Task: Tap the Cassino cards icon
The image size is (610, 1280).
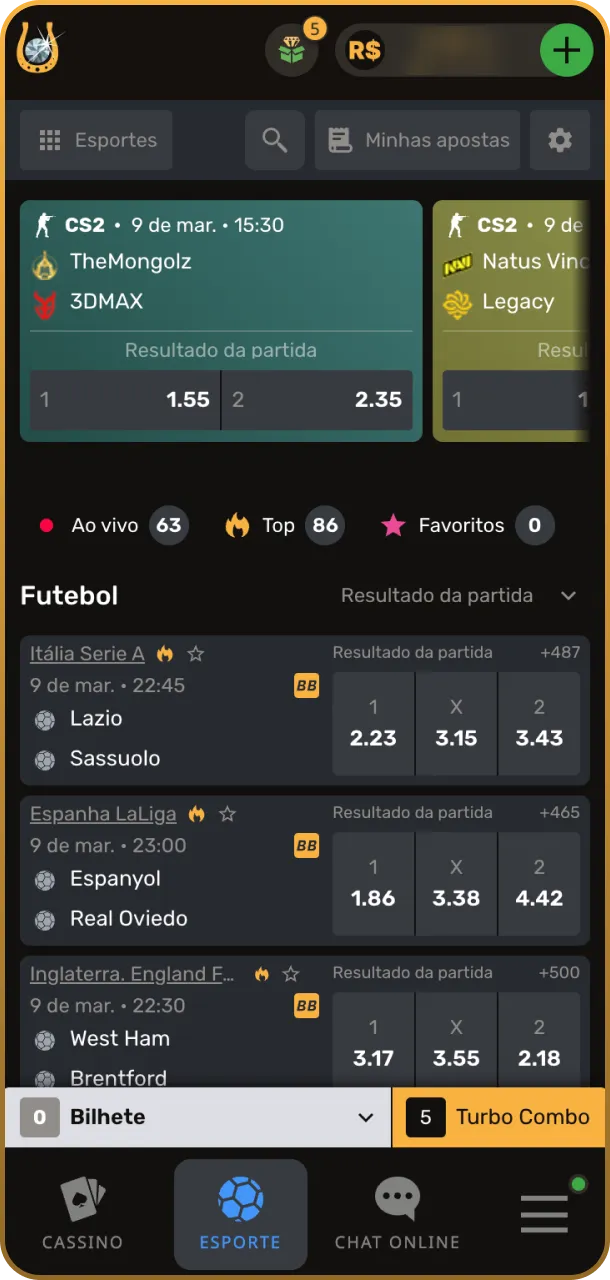Action: [x=81, y=1196]
